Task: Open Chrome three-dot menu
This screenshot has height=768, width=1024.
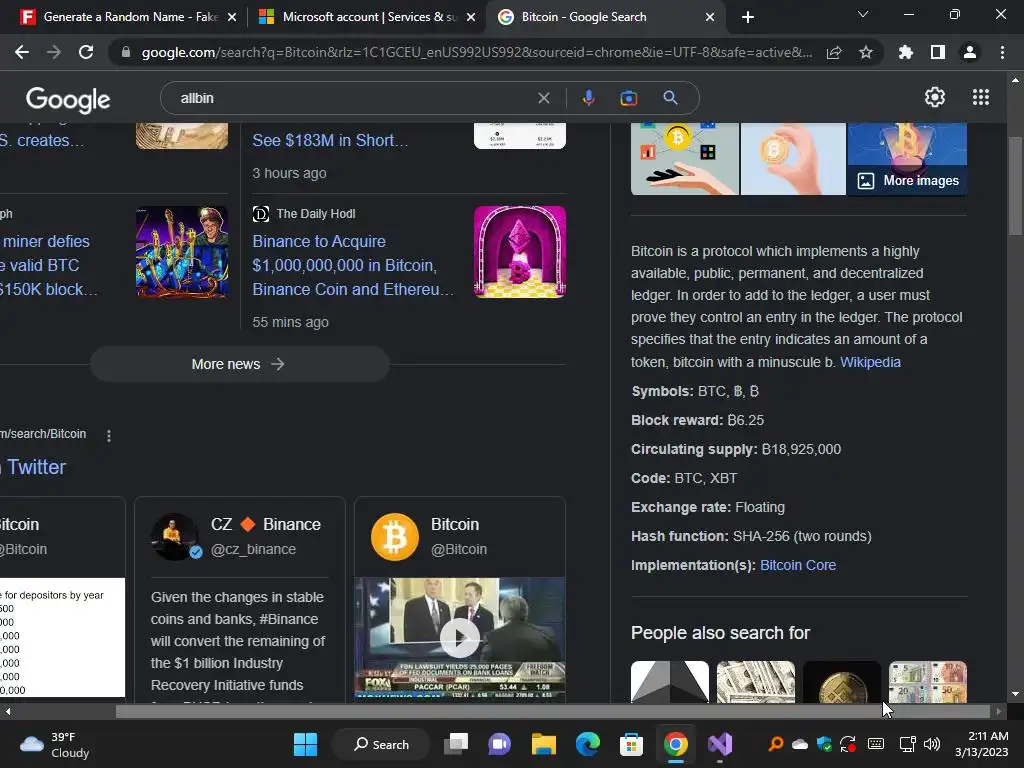Action: pyautogui.click(x=1002, y=53)
